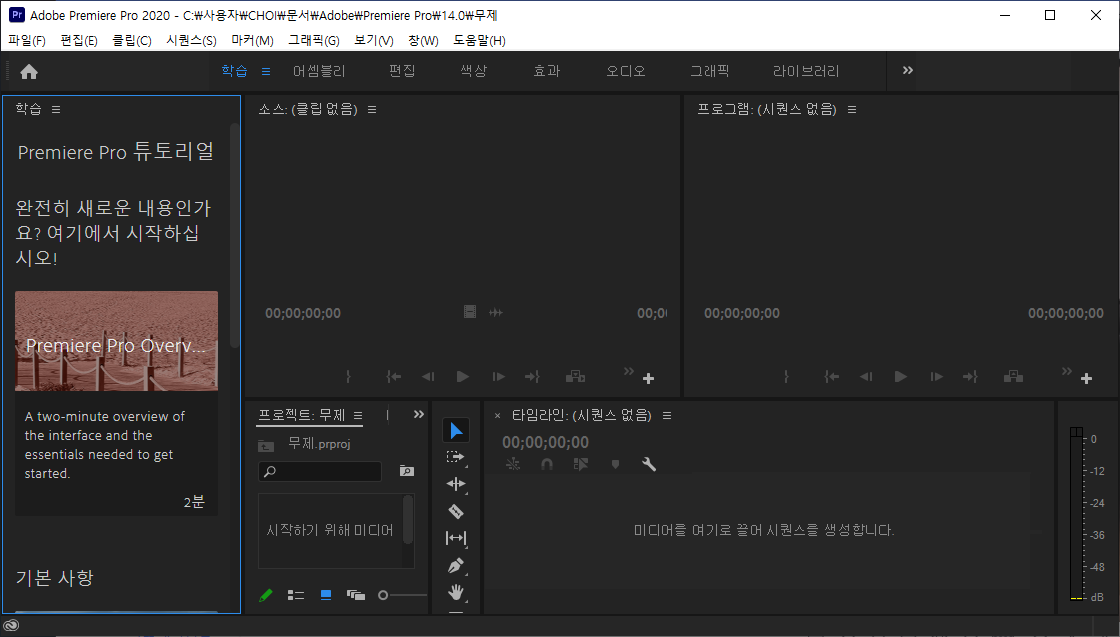Adjust Project panel thumbnail zoom slider
Viewport: 1120px width, 637px height.
tap(402, 595)
